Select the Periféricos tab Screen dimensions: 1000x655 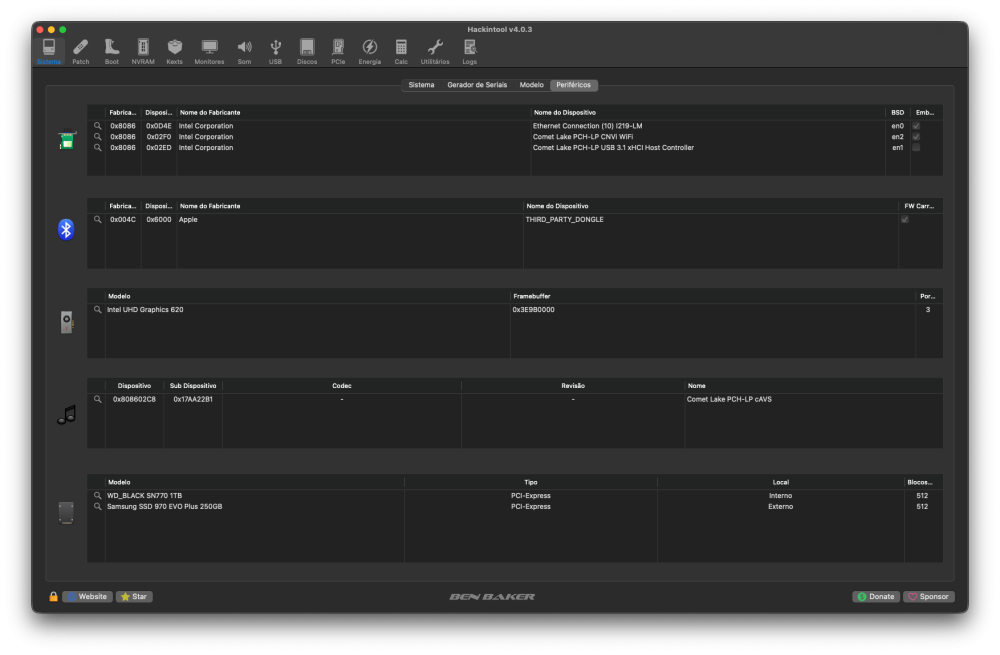[573, 85]
